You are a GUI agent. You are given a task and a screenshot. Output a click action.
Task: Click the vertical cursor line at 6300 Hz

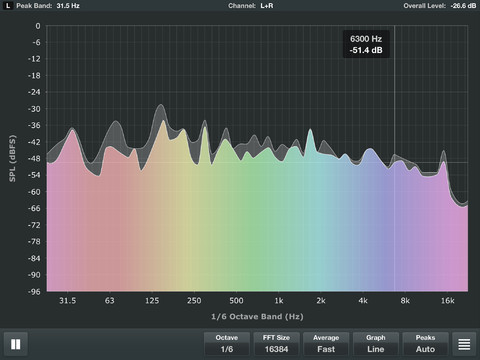395,159
